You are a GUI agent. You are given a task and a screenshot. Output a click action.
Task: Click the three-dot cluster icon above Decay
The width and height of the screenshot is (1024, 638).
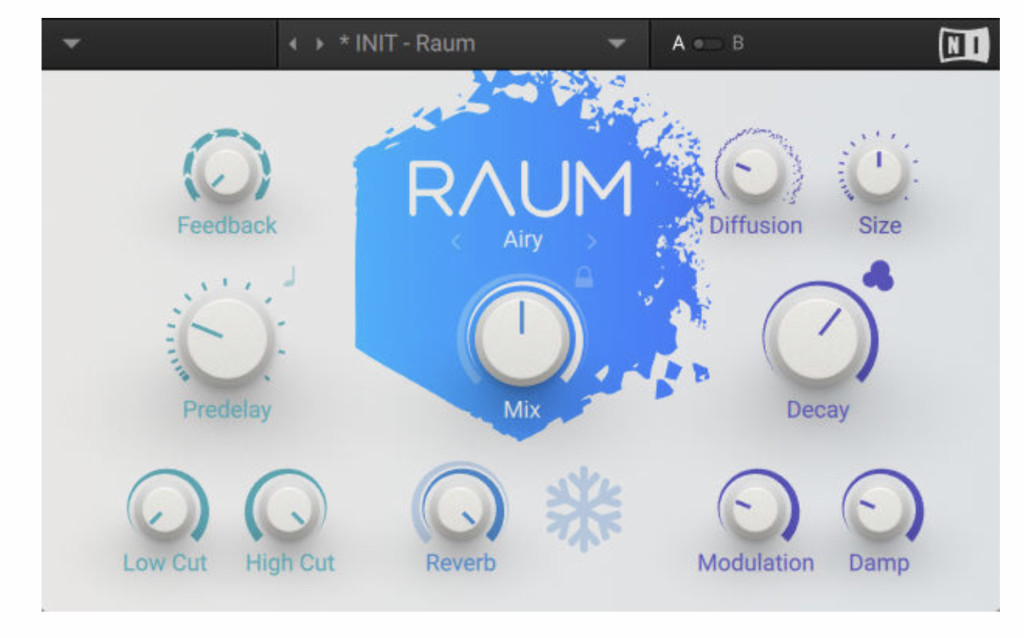877,277
